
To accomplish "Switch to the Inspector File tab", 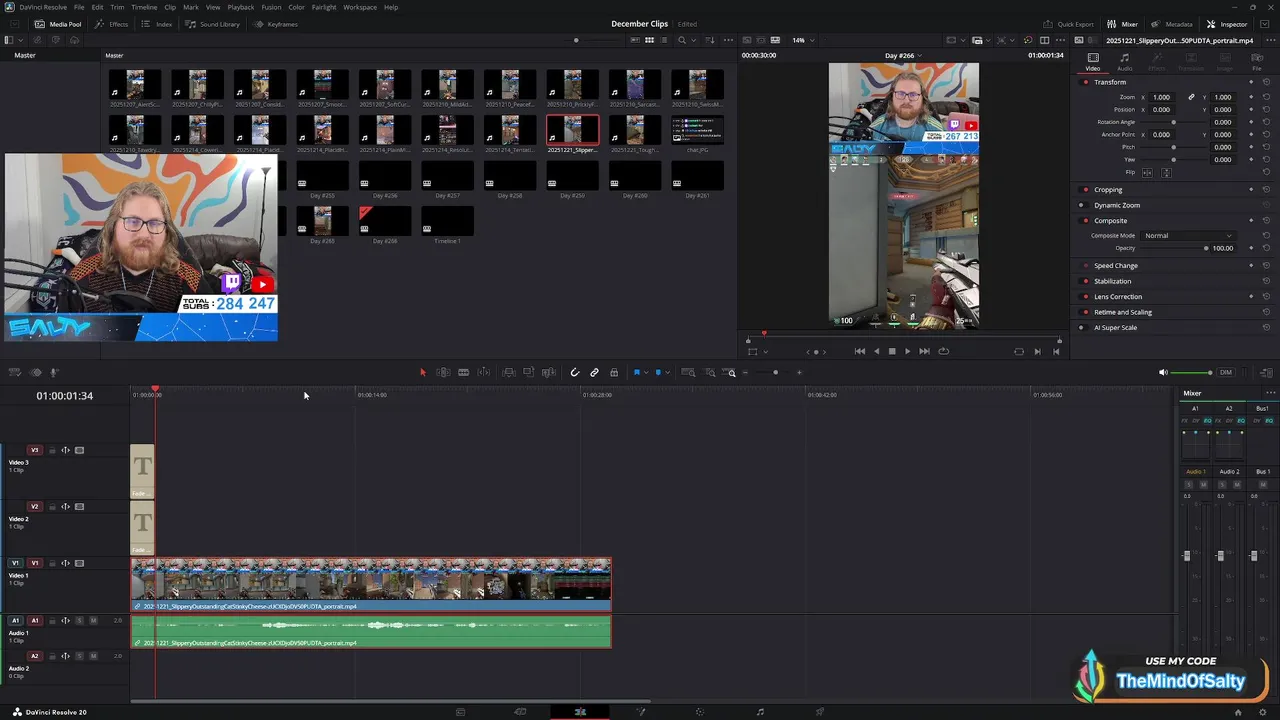I will tap(1257, 62).
